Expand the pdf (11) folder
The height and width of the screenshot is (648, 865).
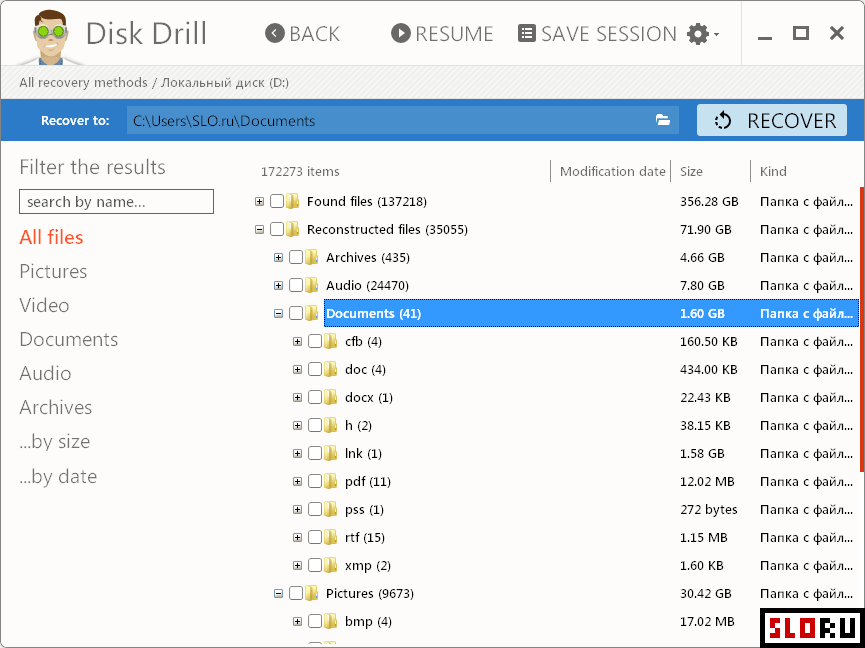[297, 482]
